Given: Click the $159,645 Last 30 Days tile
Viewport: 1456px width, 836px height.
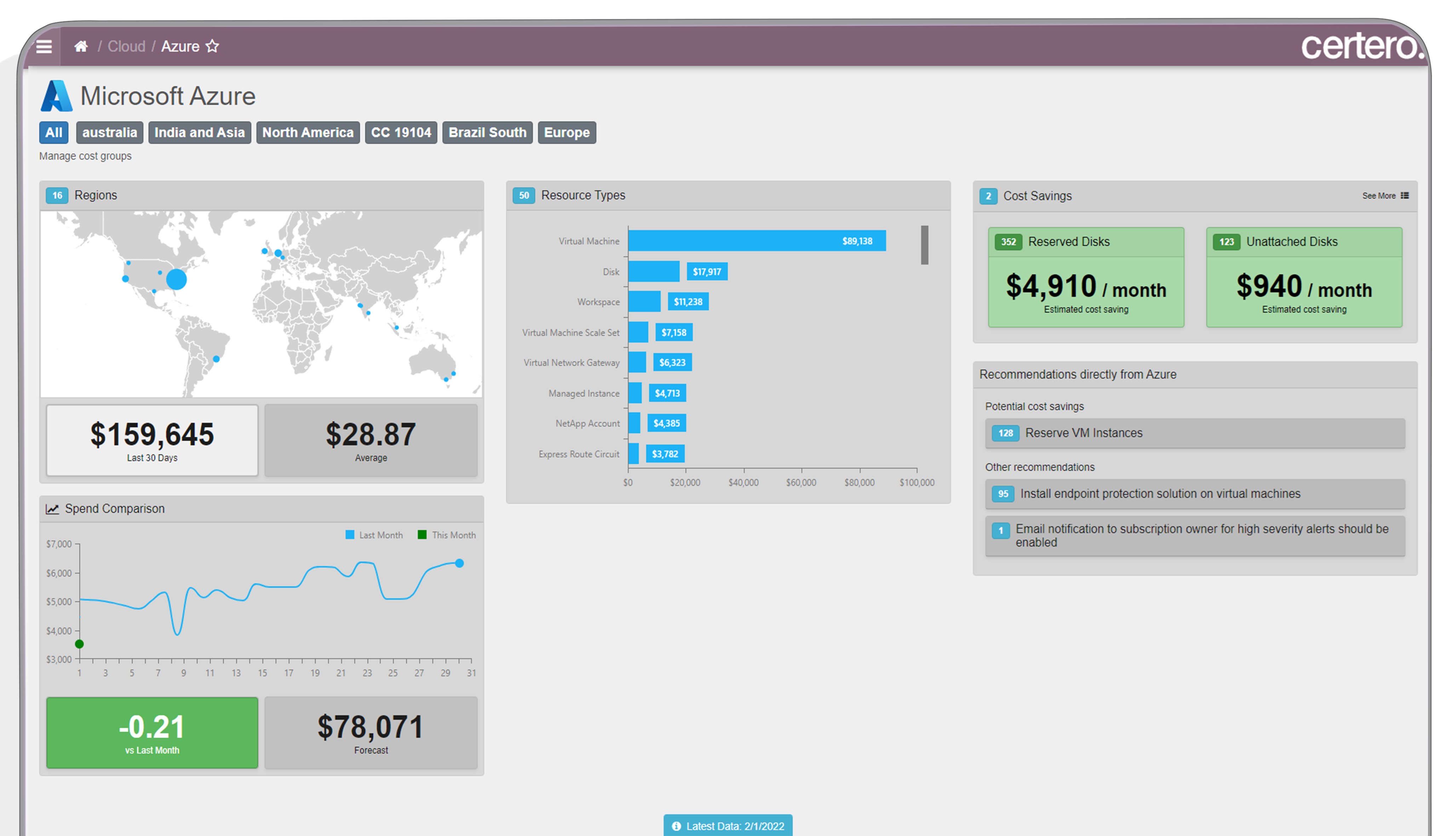Looking at the screenshot, I should pyautogui.click(x=152, y=440).
